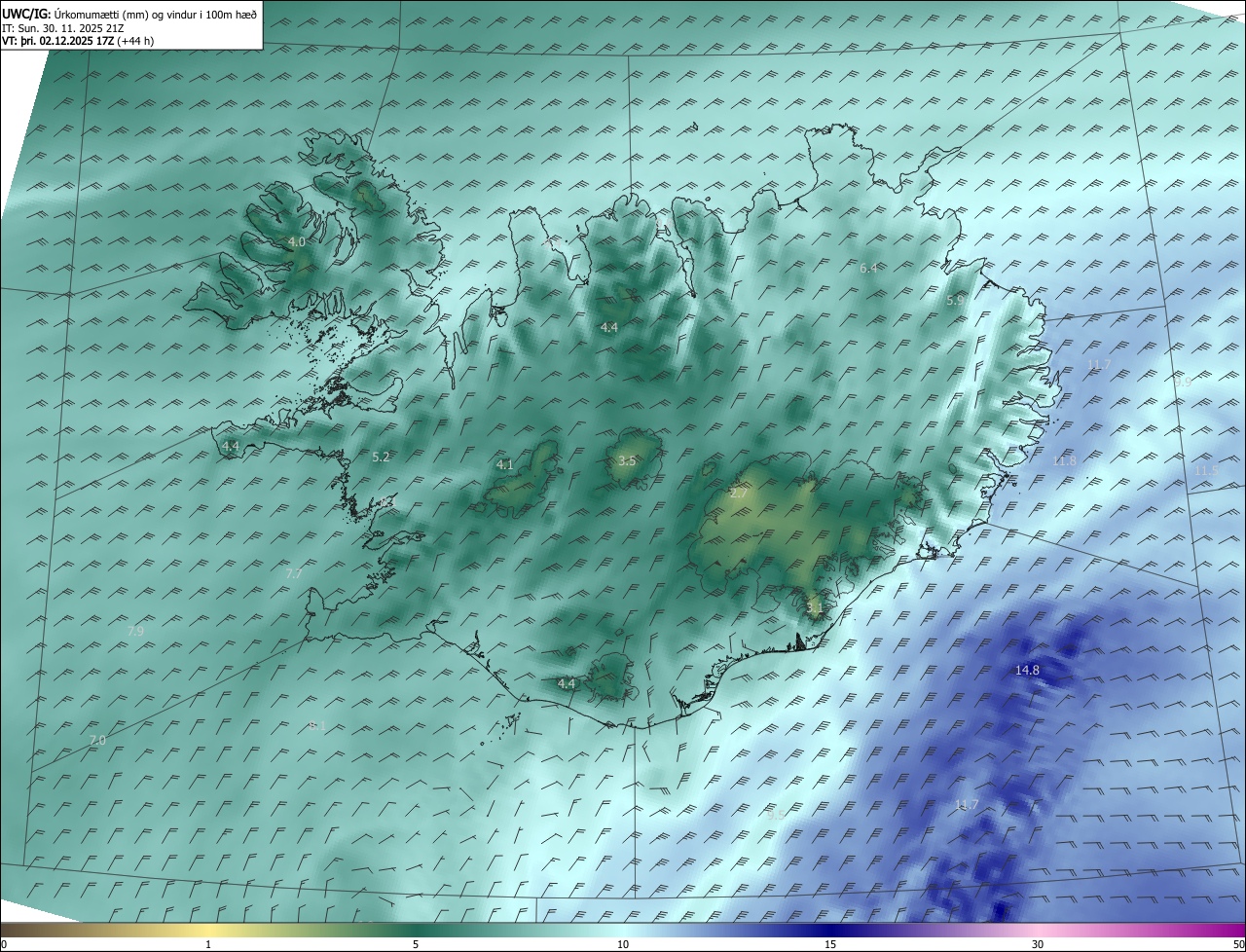Click the 'VT: þri. 02.12.2025 17Z (+44 h)' line

pyautogui.click(x=78, y=40)
